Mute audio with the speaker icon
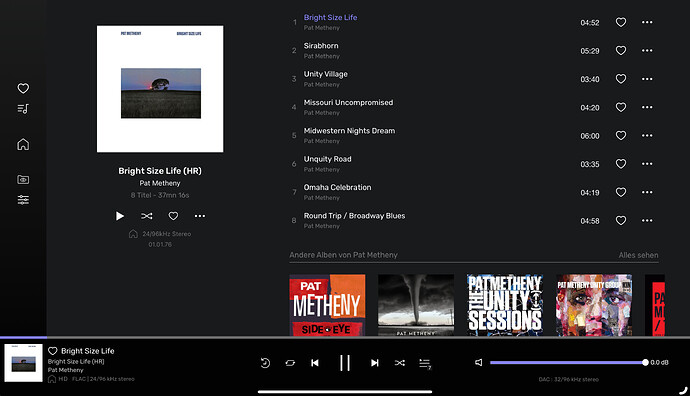 click(479, 363)
